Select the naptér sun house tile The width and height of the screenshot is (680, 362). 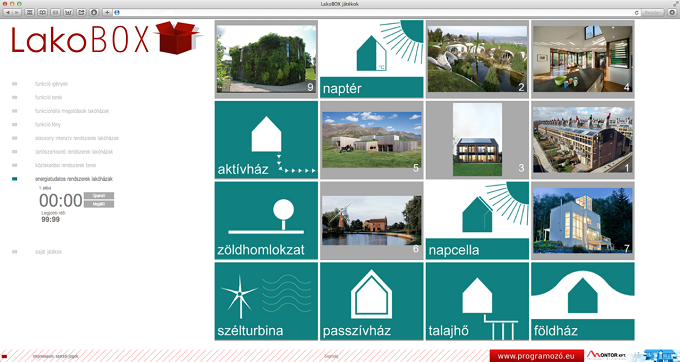click(x=372, y=59)
